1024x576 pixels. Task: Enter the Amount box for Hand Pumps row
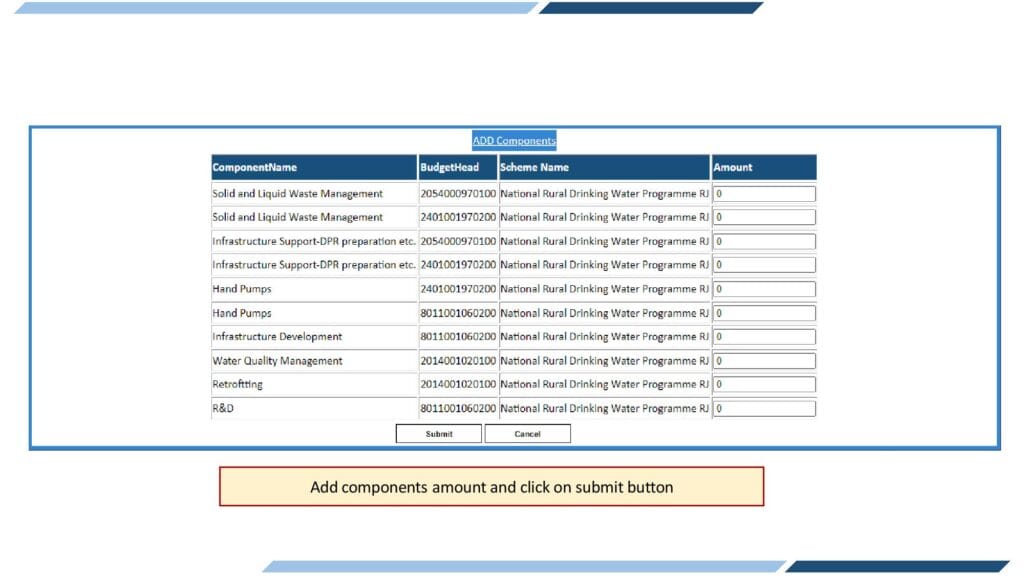tap(763, 289)
